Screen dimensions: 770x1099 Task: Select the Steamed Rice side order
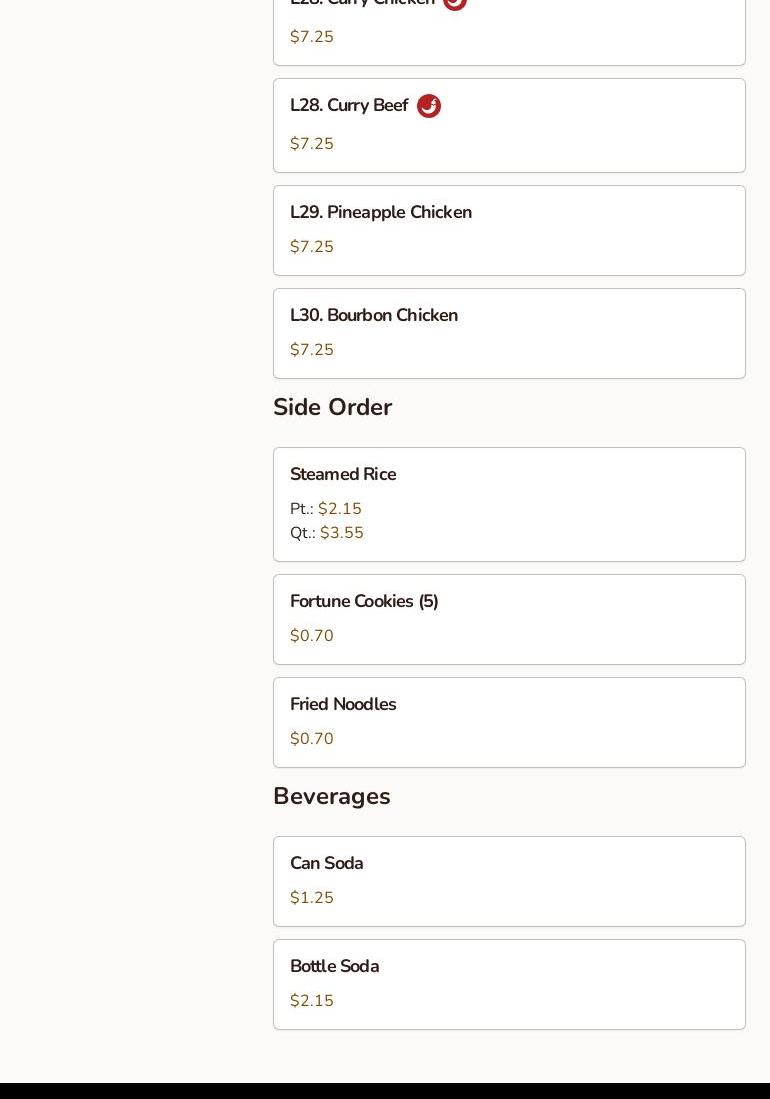coord(343,475)
